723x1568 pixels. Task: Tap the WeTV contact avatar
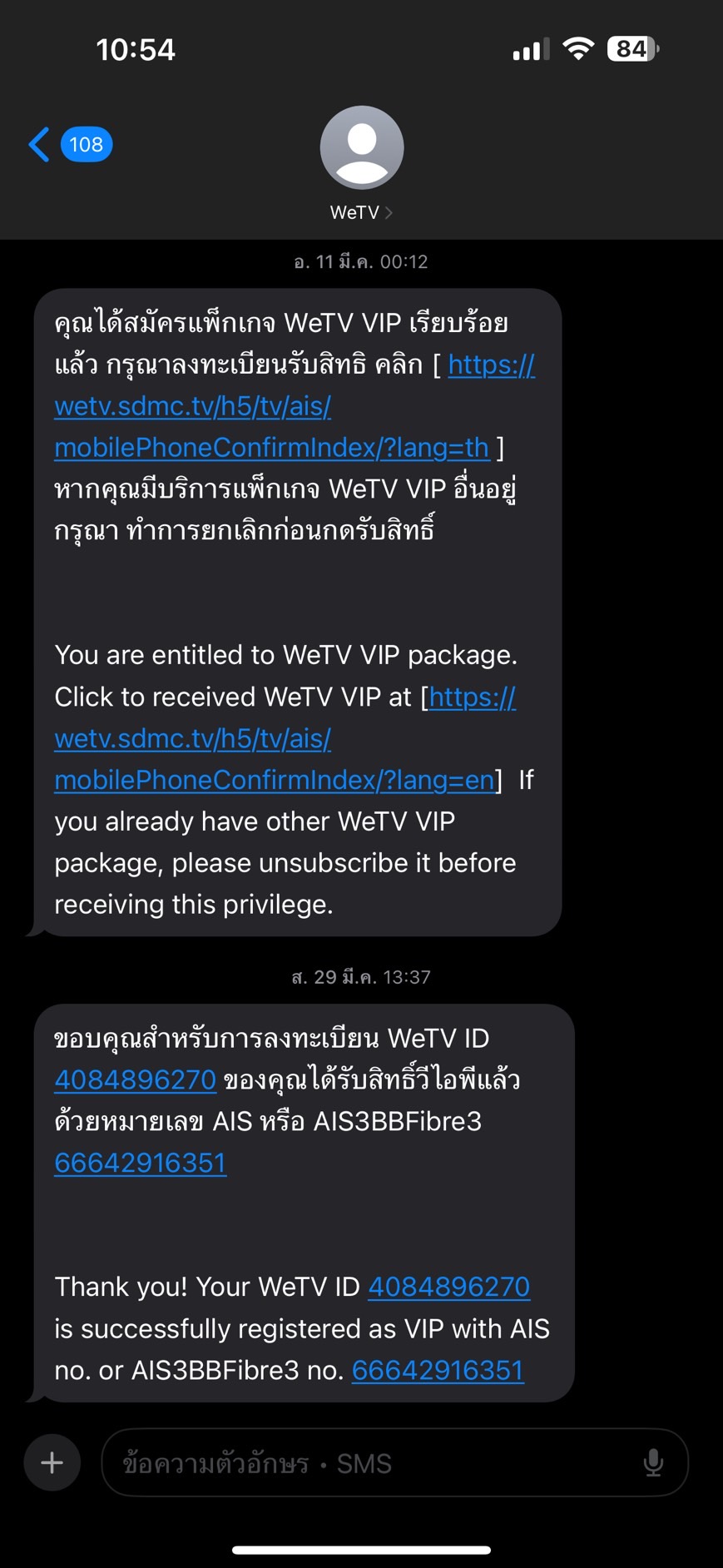click(x=362, y=147)
